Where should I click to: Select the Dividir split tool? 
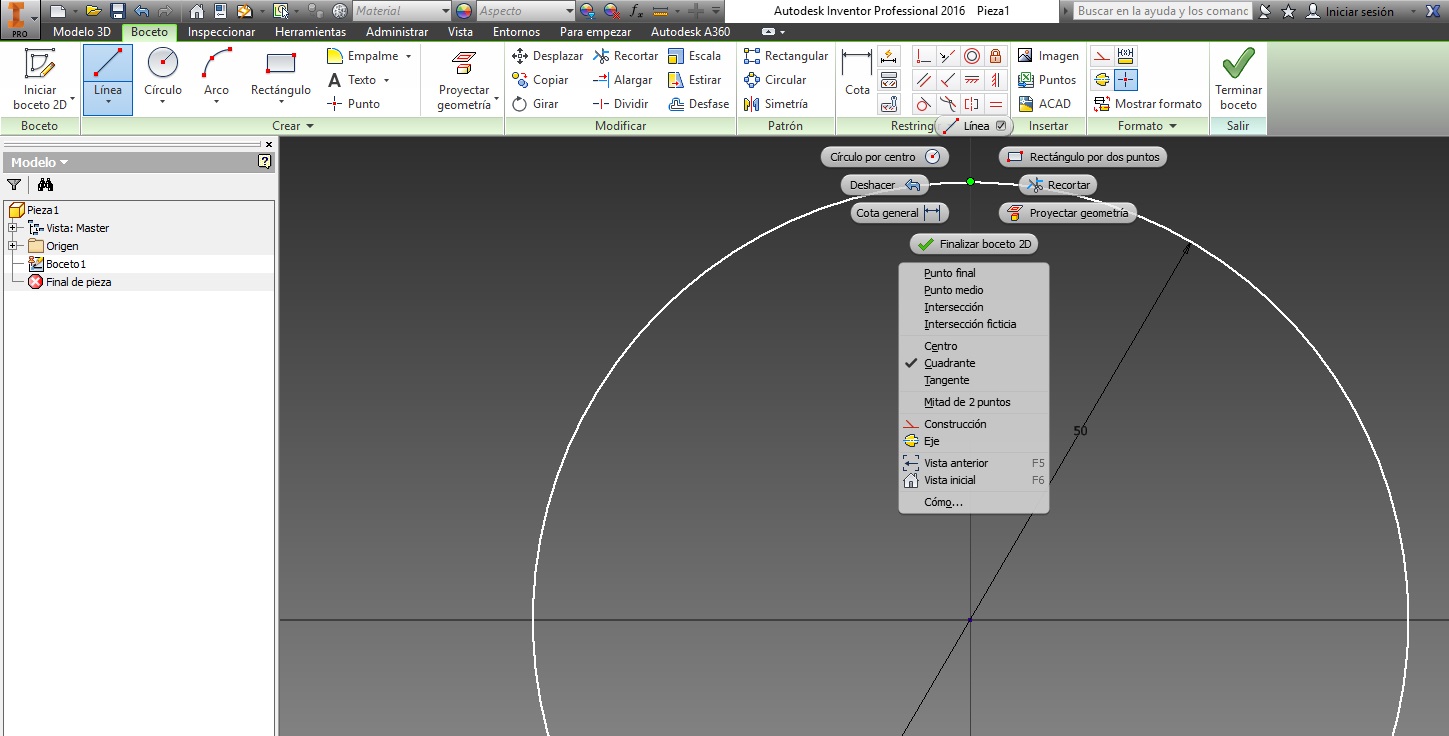click(621, 104)
